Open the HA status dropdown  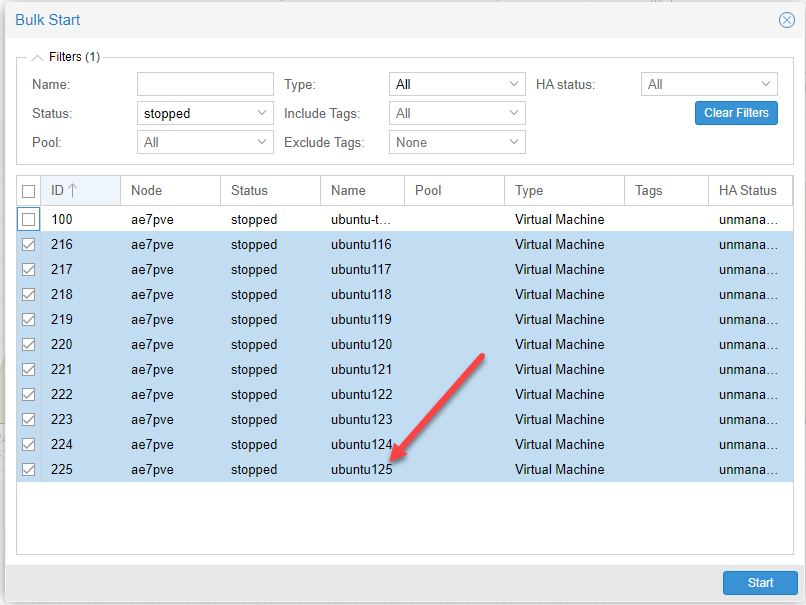click(x=709, y=84)
